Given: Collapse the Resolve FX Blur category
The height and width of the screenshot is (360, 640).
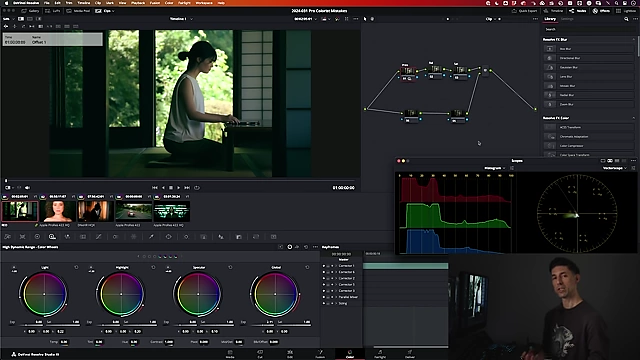Looking at the screenshot, I should point(633,40).
